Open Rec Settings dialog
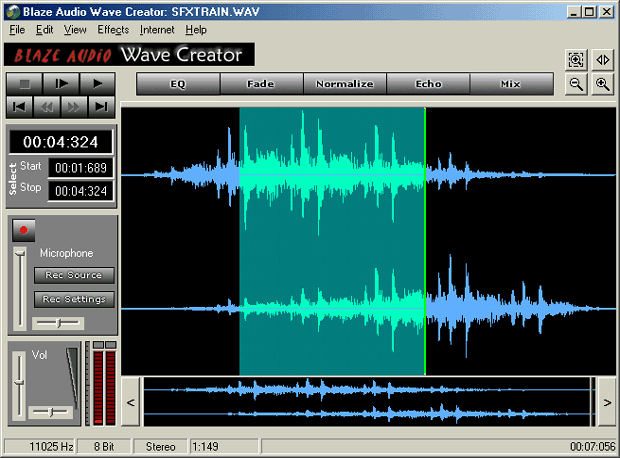The height and width of the screenshot is (458, 620). coord(74,299)
